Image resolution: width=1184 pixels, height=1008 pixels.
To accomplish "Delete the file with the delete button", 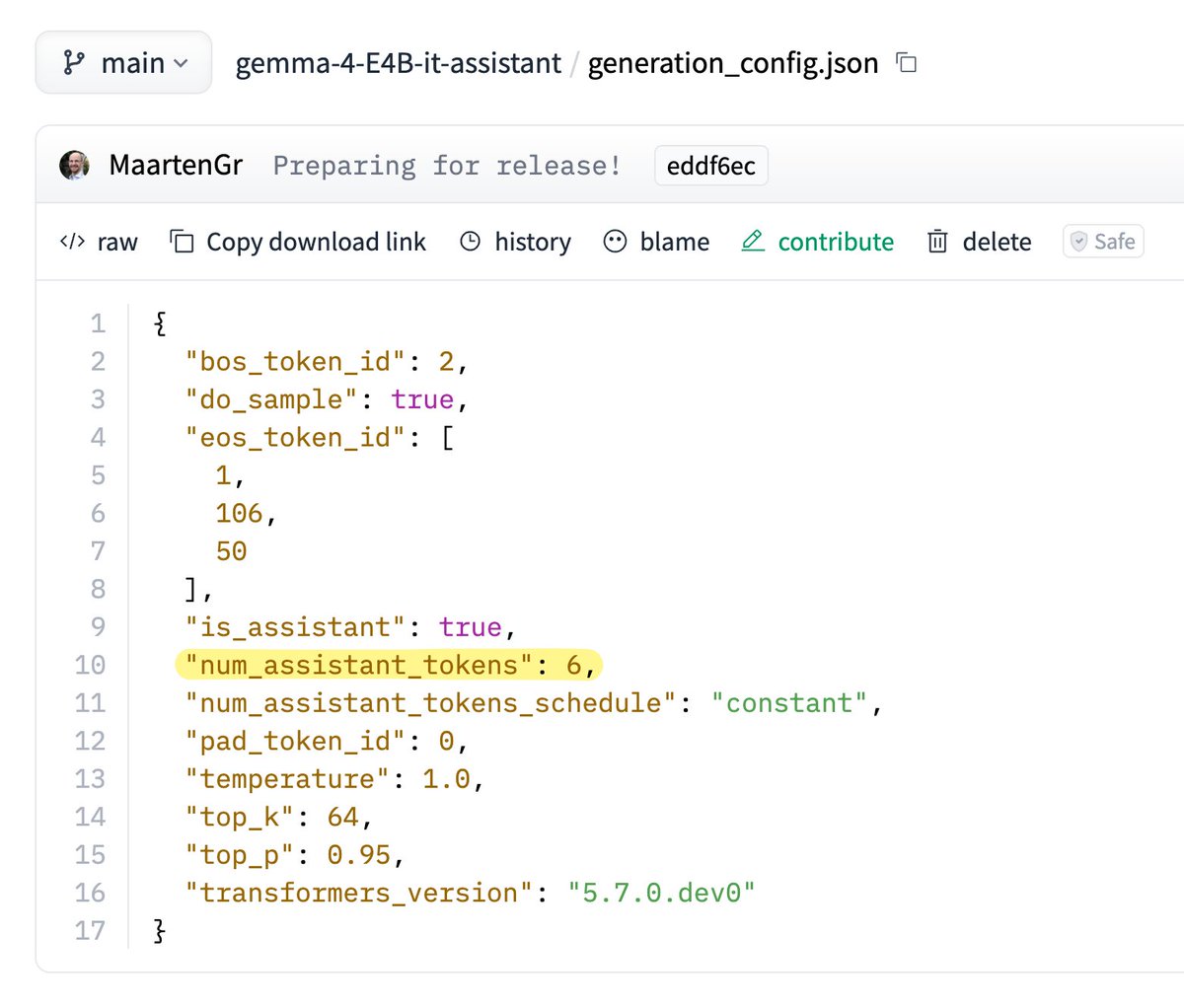I will [x=979, y=242].
